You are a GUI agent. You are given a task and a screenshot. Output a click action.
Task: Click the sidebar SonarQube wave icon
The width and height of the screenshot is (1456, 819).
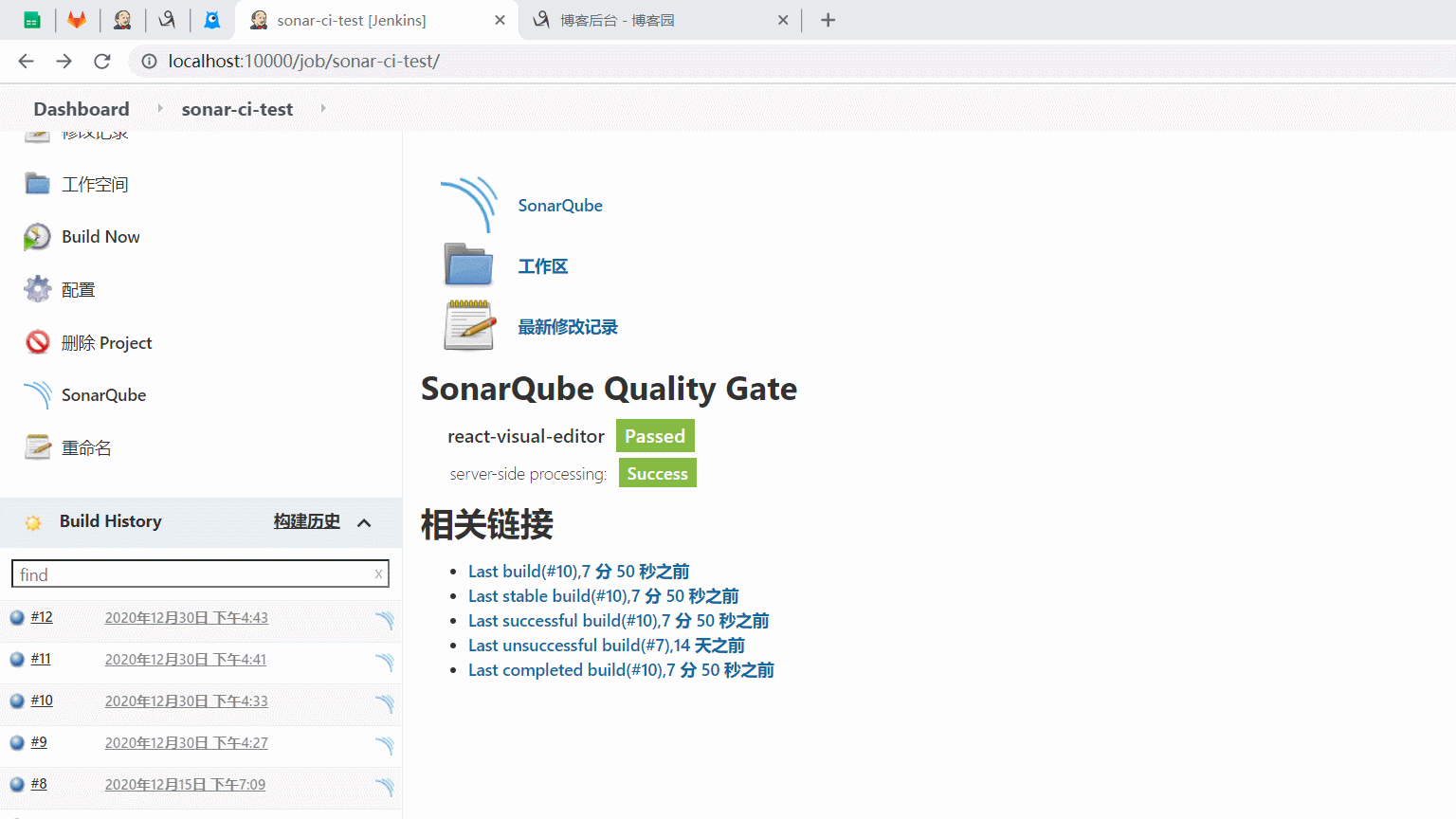pyautogui.click(x=38, y=395)
